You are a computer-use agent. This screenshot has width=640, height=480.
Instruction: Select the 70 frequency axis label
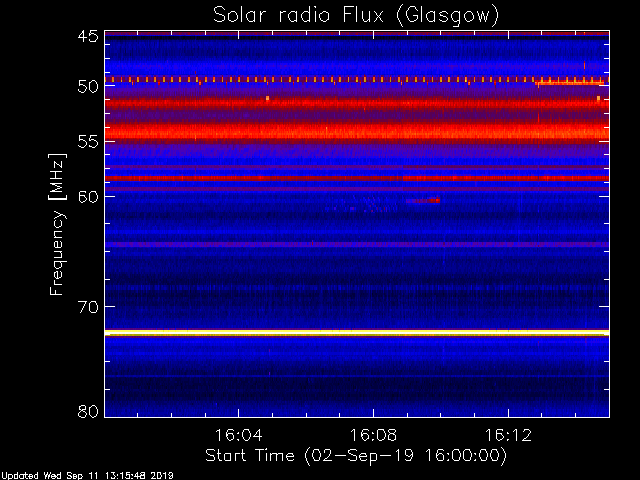[88, 307]
